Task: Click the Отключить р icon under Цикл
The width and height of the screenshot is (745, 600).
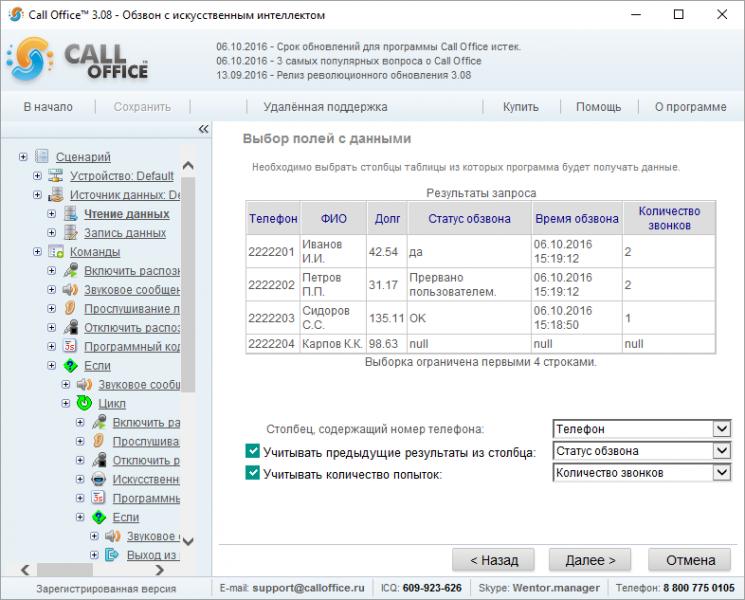Action: 98,460
